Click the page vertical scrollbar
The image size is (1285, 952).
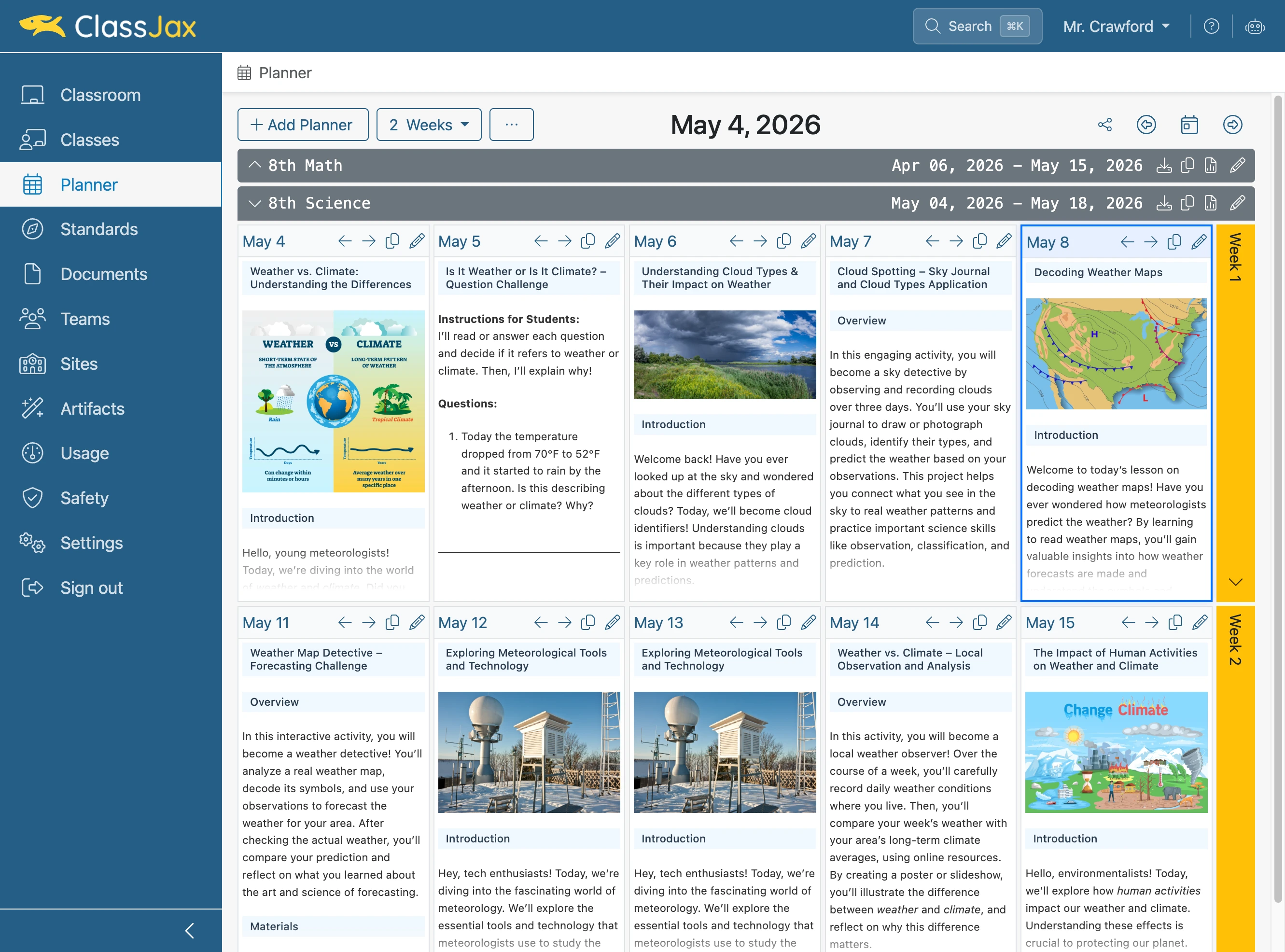(1278, 499)
